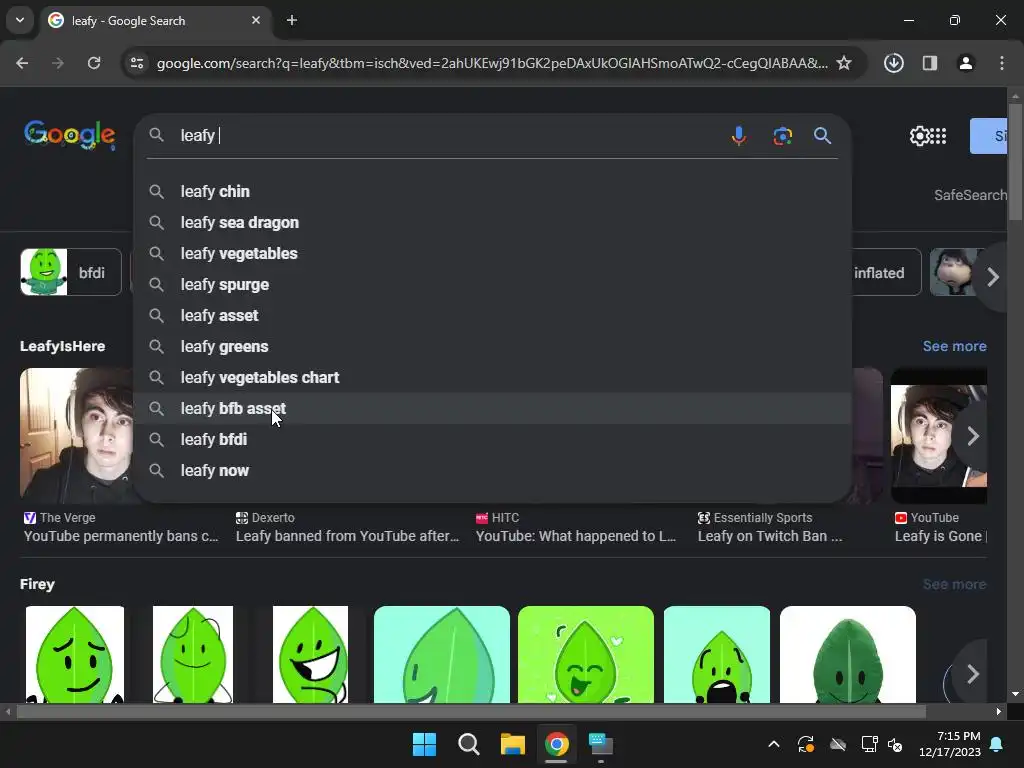Bookmark this tab with the star icon
The height and width of the screenshot is (768, 1024).
click(844, 63)
